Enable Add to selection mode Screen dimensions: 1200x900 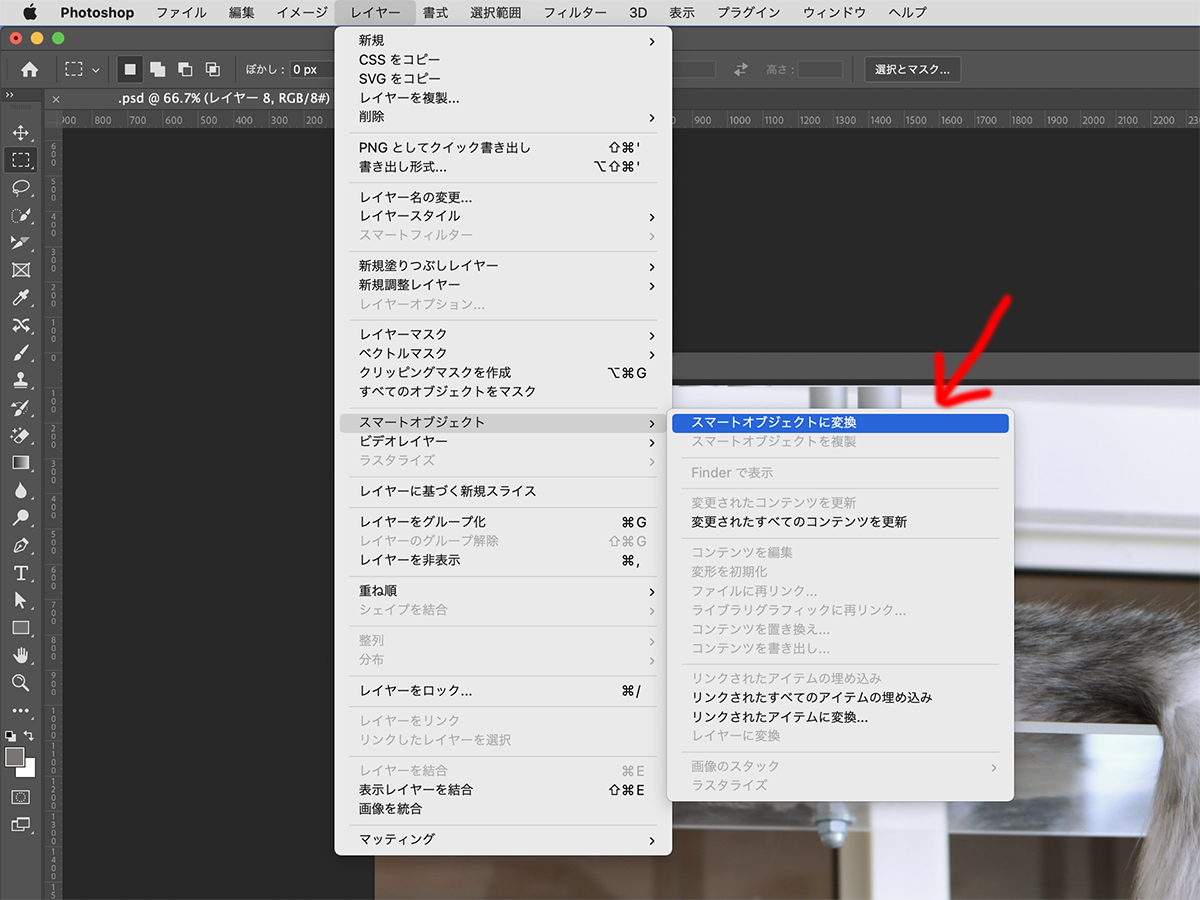pos(158,69)
